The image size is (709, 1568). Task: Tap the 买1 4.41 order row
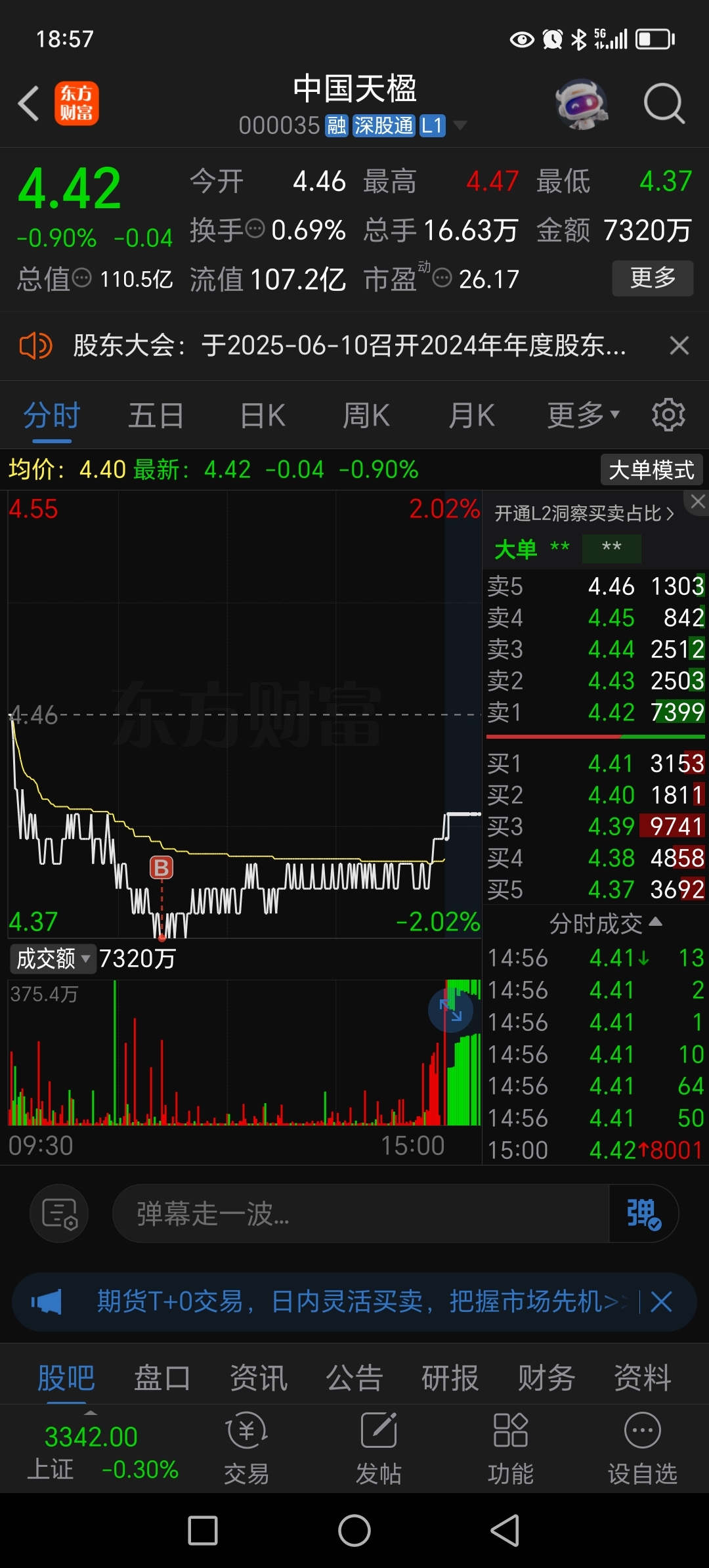click(595, 763)
